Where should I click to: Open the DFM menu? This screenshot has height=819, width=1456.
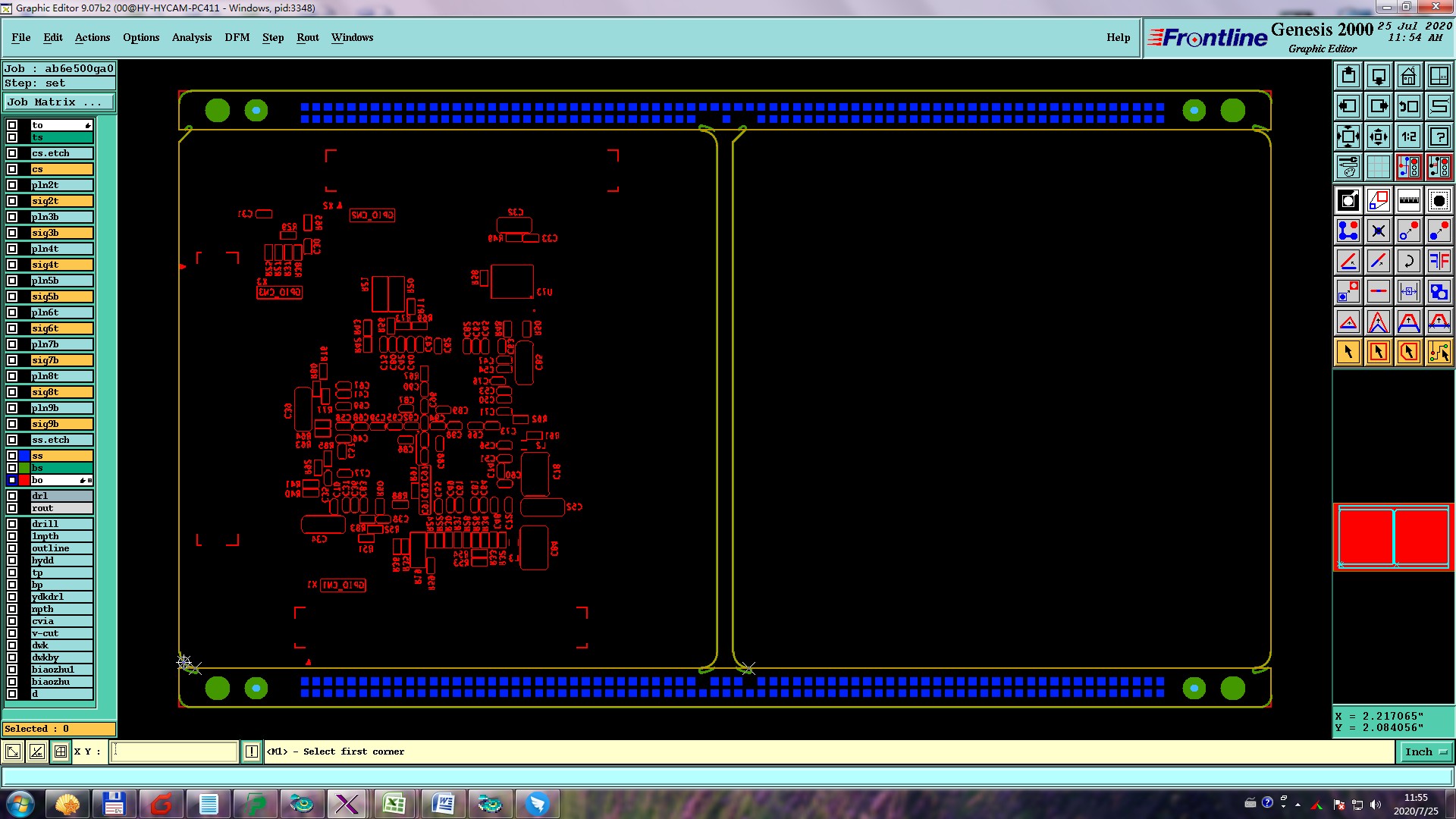(x=237, y=37)
